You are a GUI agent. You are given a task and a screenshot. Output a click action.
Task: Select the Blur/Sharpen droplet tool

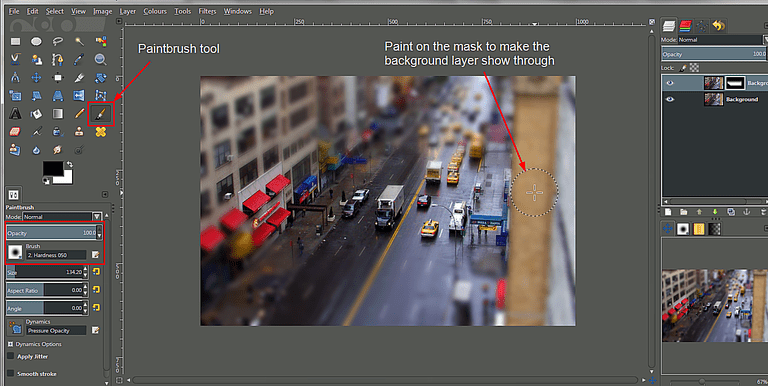(36, 149)
